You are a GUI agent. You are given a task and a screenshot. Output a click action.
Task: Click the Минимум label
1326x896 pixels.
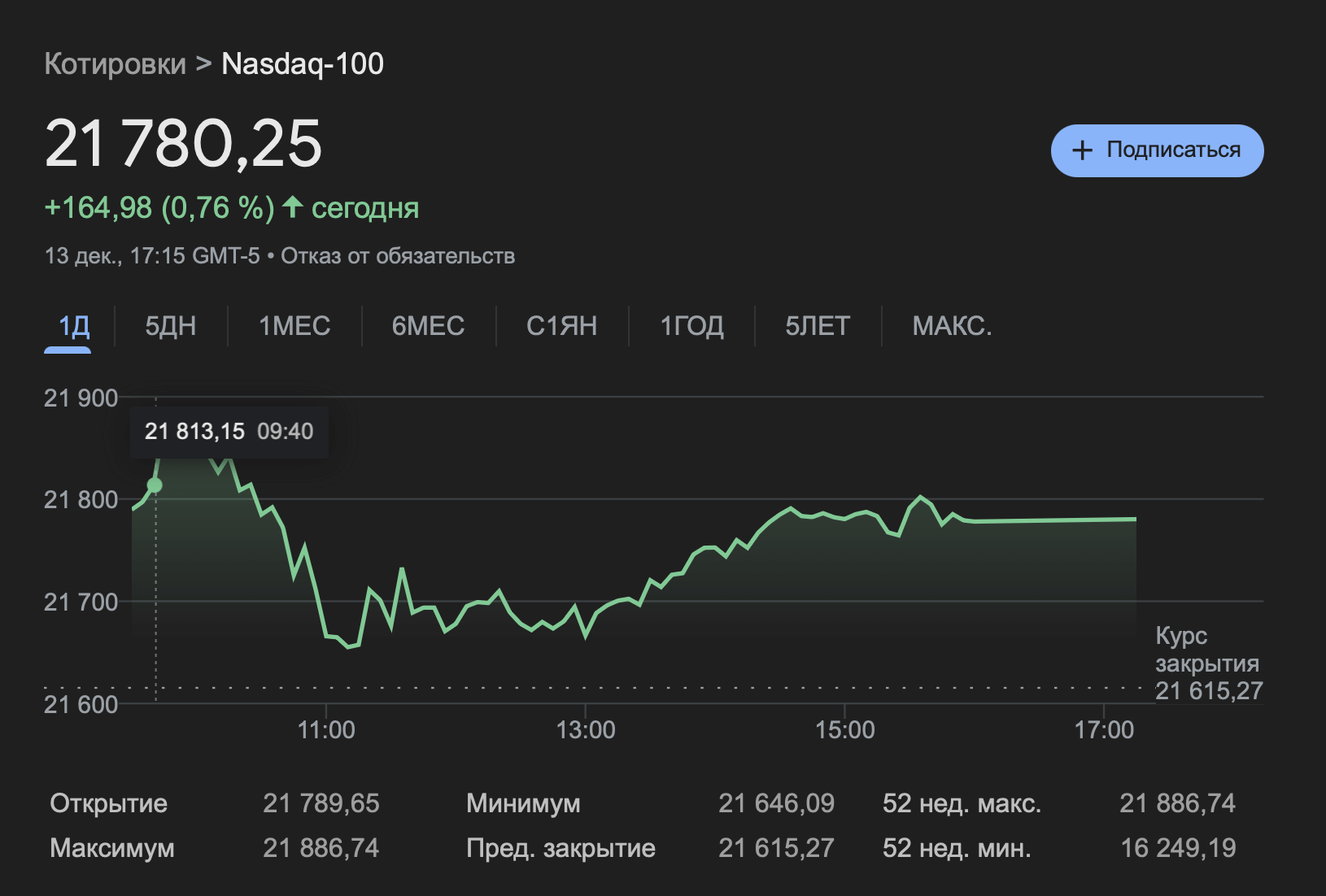(523, 803)
